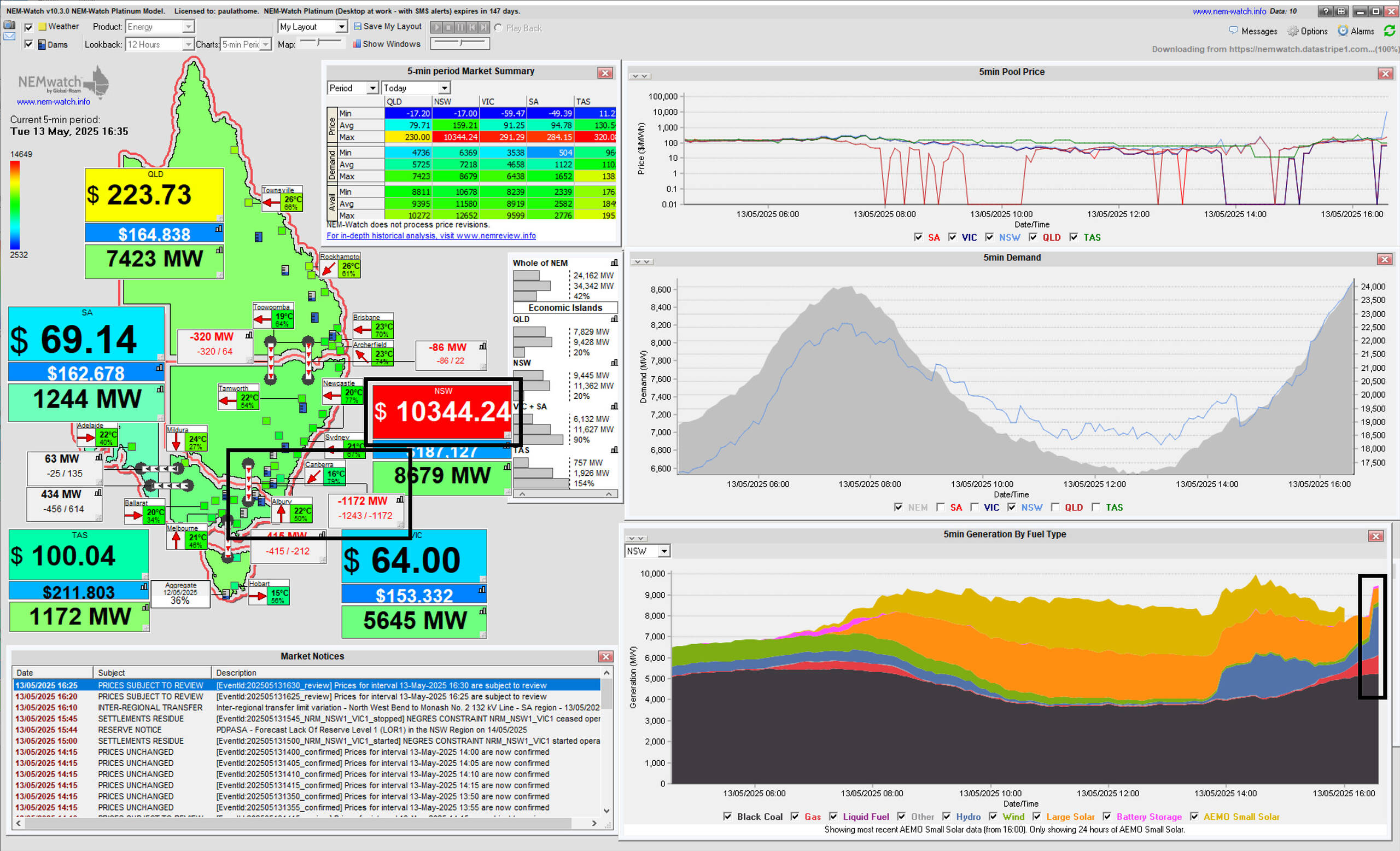Click the green refresh arrows icon

pyautogui.click(x=1390, y=31)
